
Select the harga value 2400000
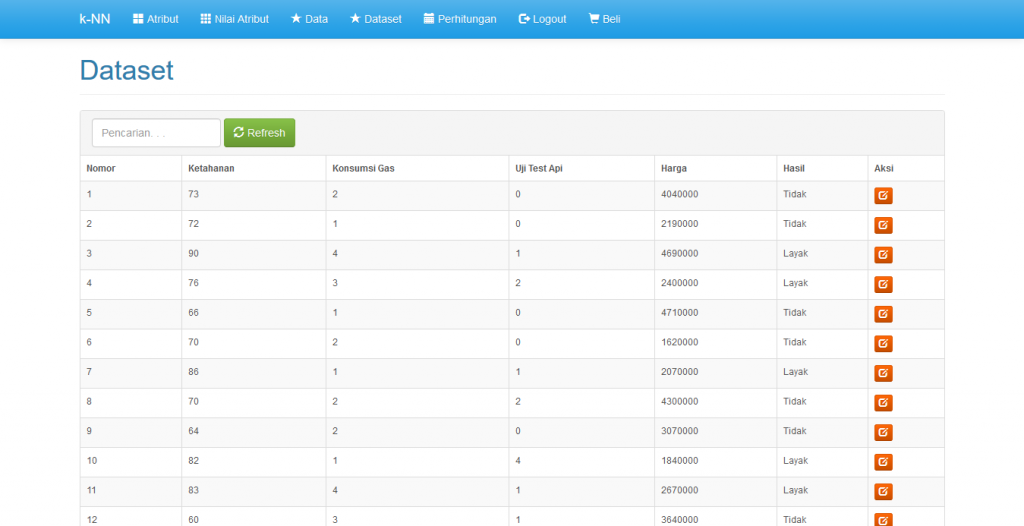(x=679, y=283)
